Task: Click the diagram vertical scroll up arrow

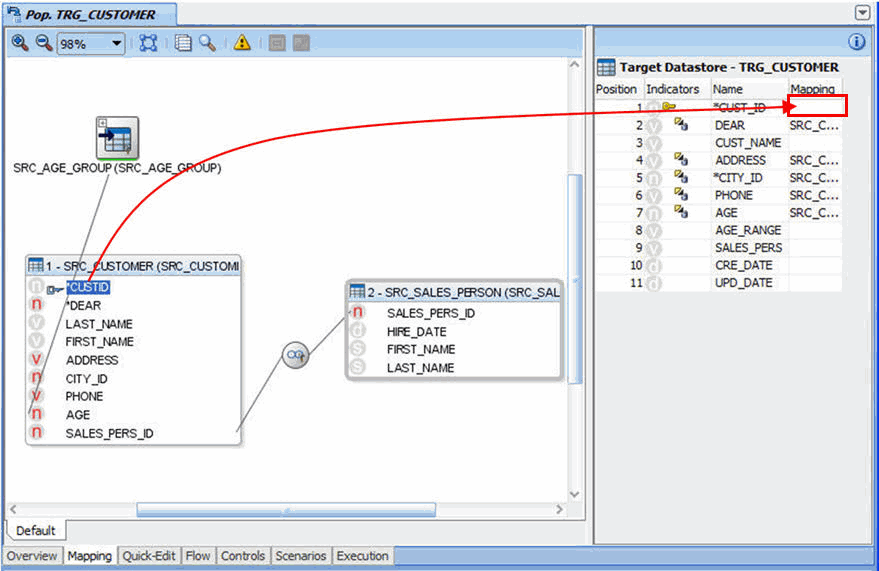Action: pos(574,64)
